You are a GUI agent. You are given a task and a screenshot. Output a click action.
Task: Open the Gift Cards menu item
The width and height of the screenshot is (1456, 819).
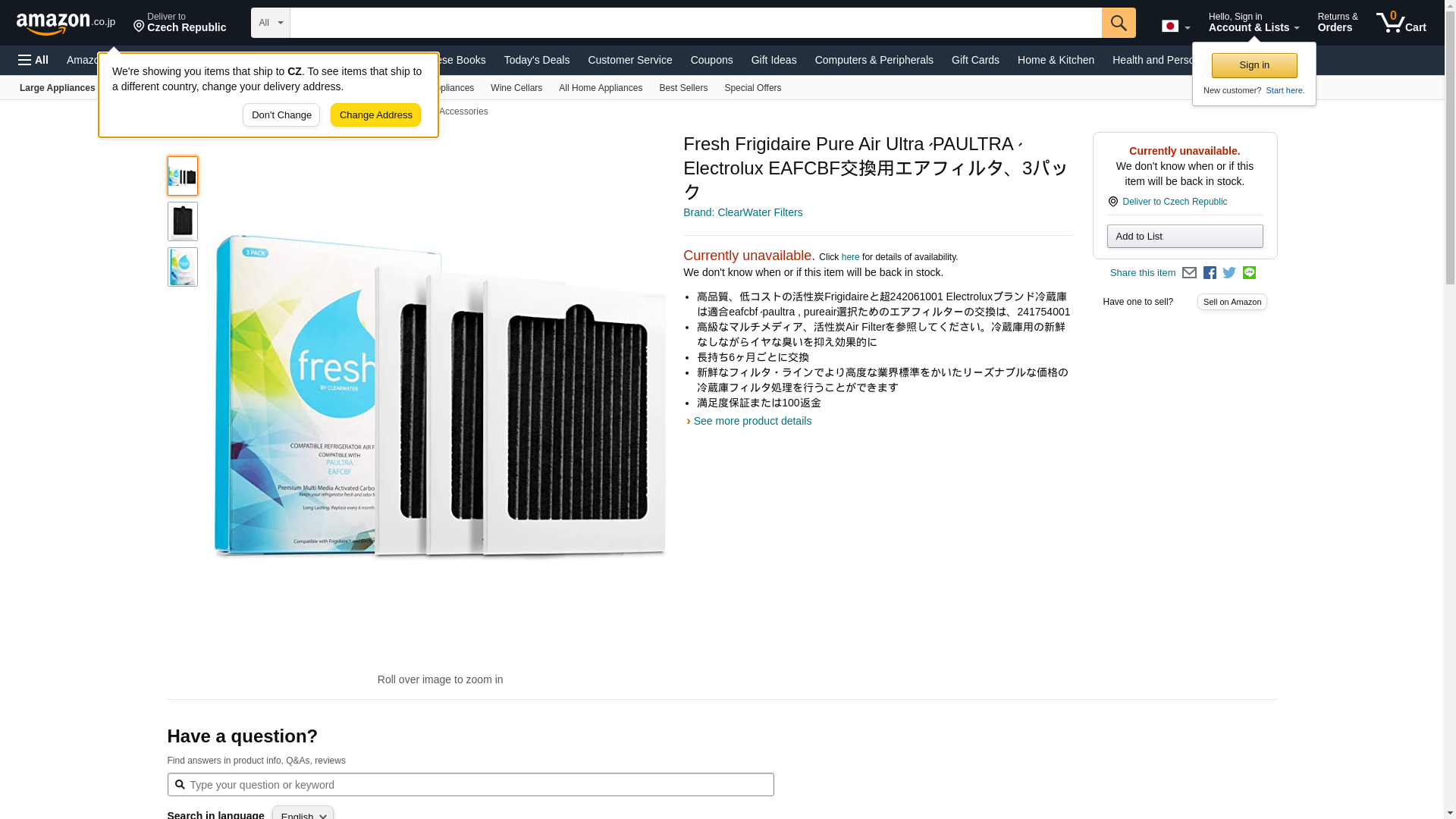point(975,60)
